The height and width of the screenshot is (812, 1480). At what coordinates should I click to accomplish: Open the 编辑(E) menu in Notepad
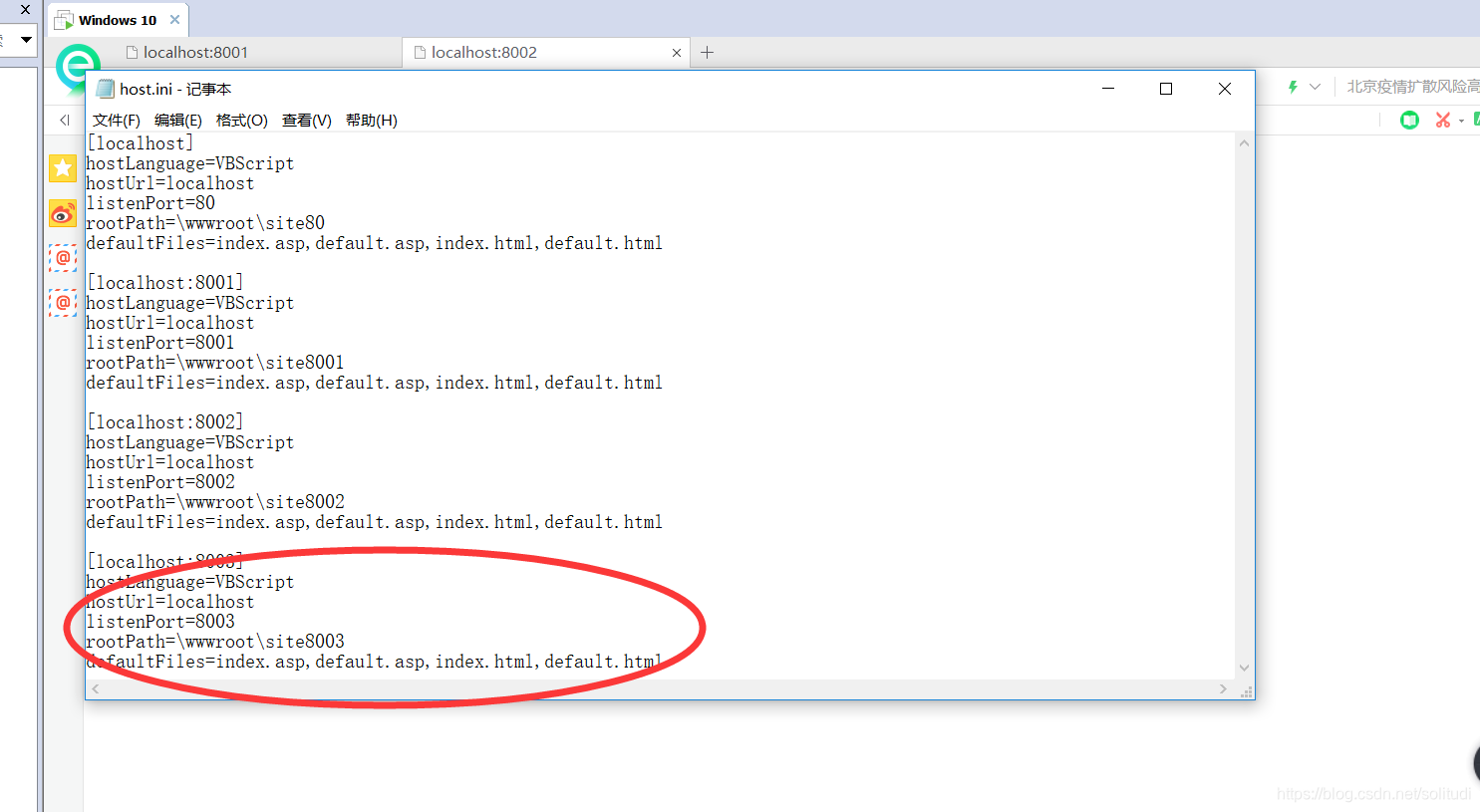[x=178, y=121]
